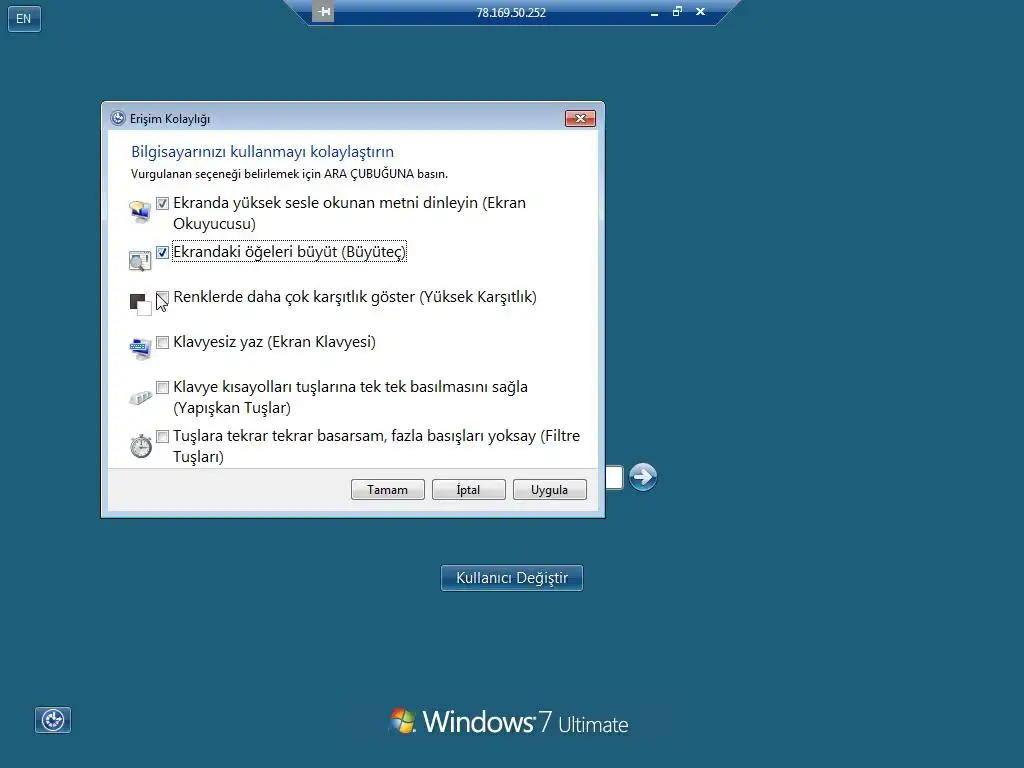
Task: Close the Erişim Kolaylığı dialog
Action: pos(580,118)
